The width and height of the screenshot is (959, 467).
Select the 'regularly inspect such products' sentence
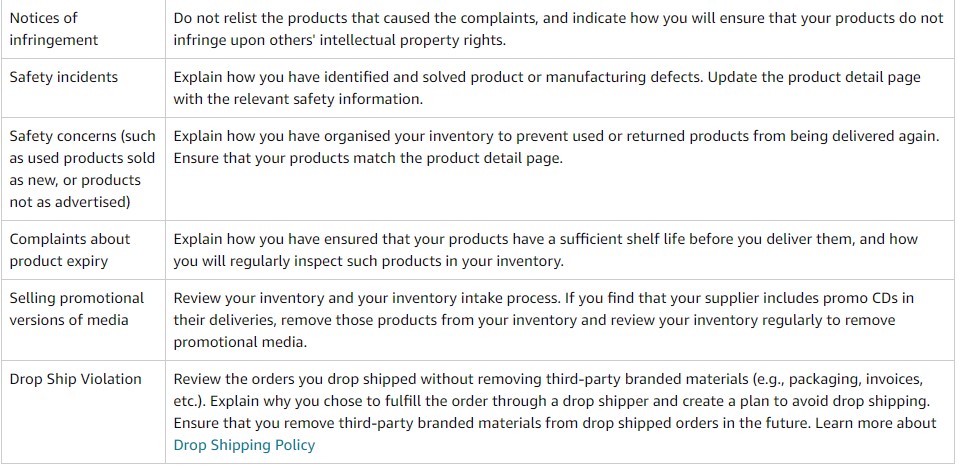(368, 261)
